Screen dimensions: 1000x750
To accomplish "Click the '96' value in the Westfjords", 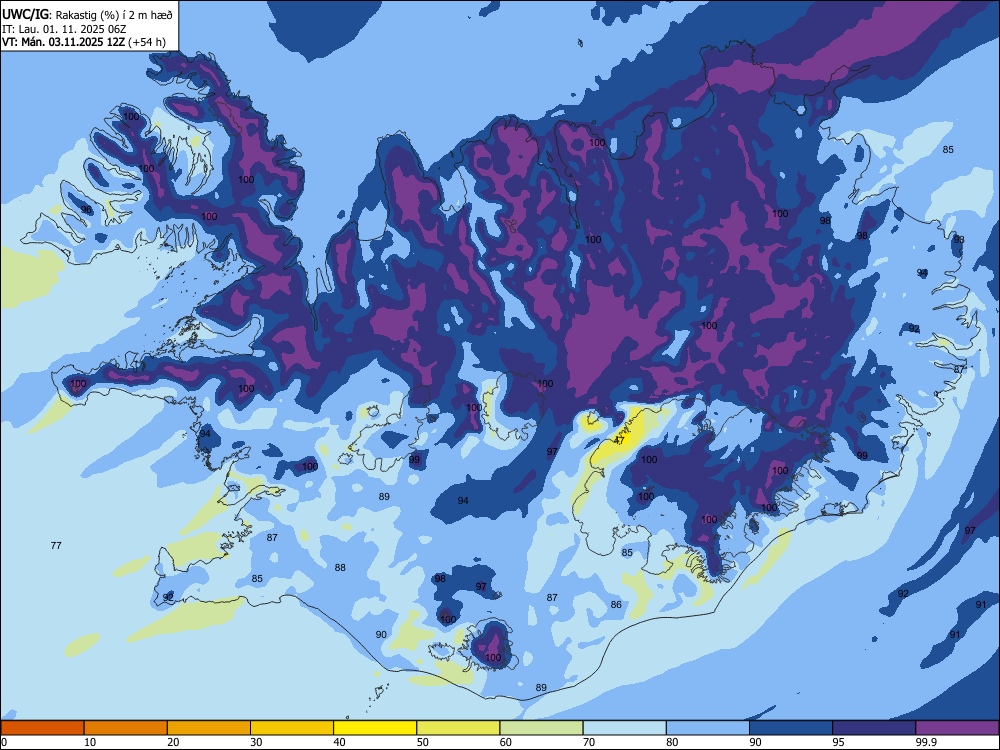I will click(86, 209).
